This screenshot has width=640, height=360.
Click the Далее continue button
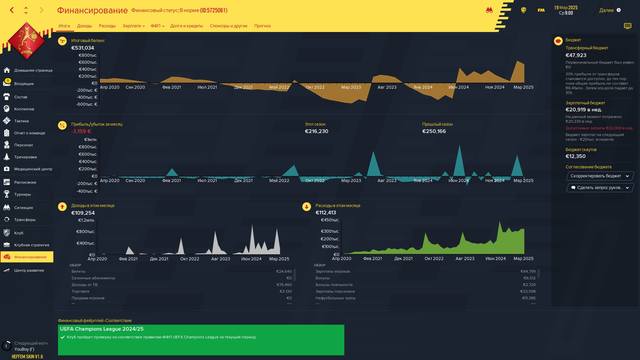(x=610, y=10)
